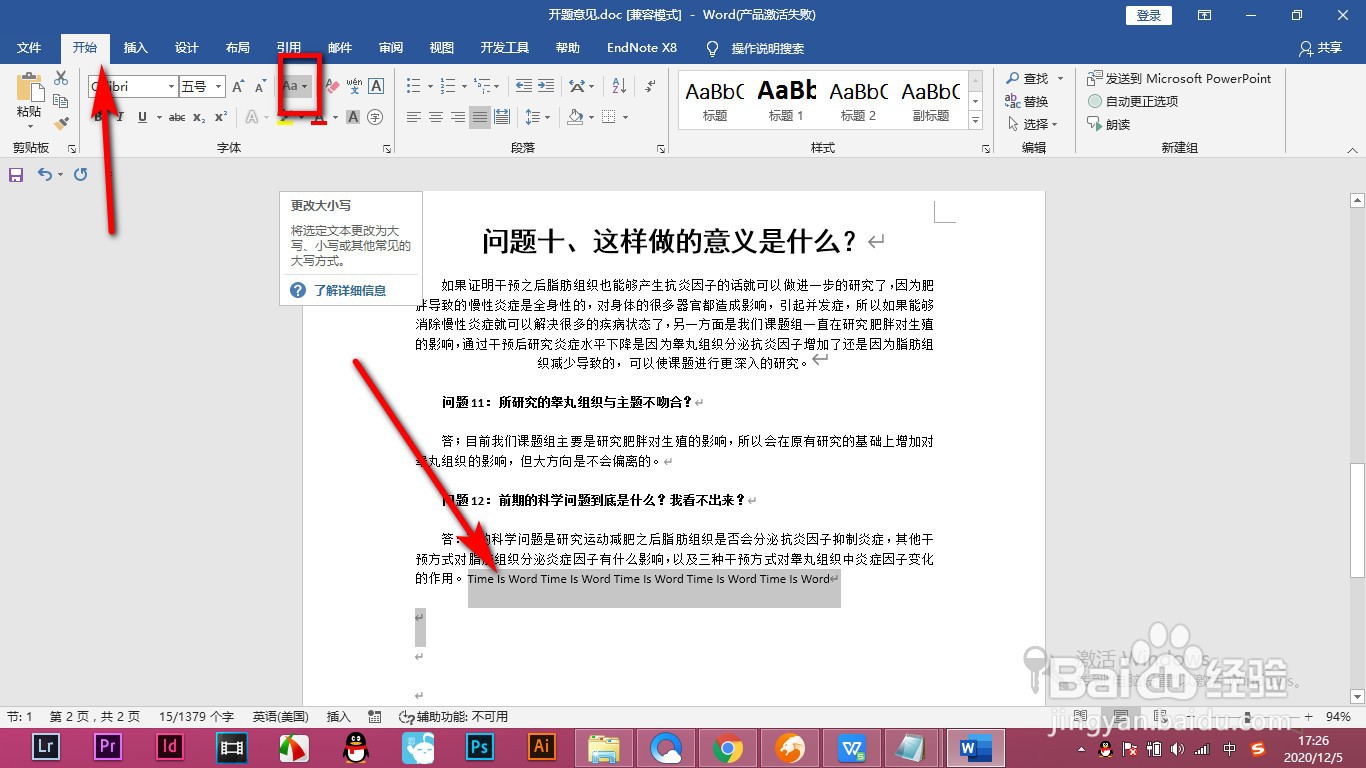Click the Copy icon in clipboard group

coord(61,101)
